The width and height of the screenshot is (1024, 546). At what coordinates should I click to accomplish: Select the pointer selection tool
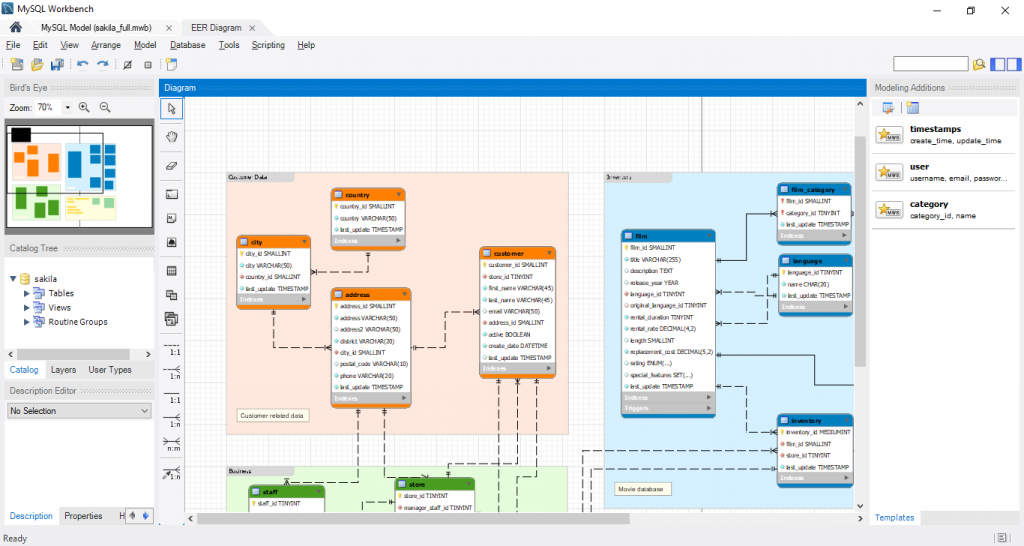[172, 108]
